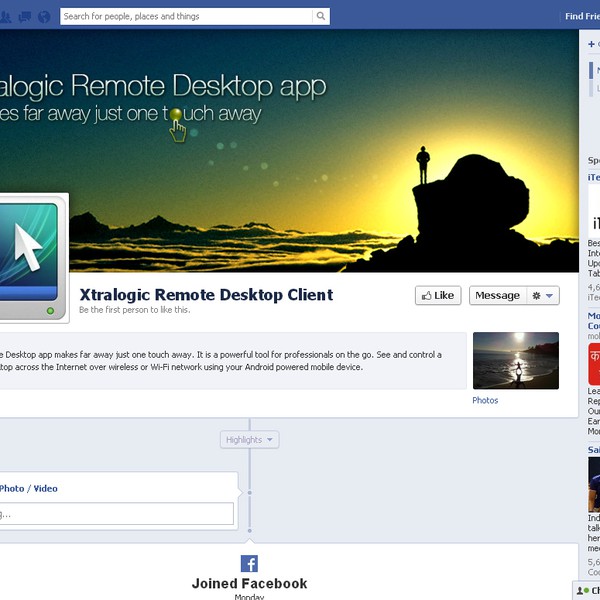The height and width of the screenshot is (600, 600).
Task: Open the Photos link
Action: click(x=485, y=400)
